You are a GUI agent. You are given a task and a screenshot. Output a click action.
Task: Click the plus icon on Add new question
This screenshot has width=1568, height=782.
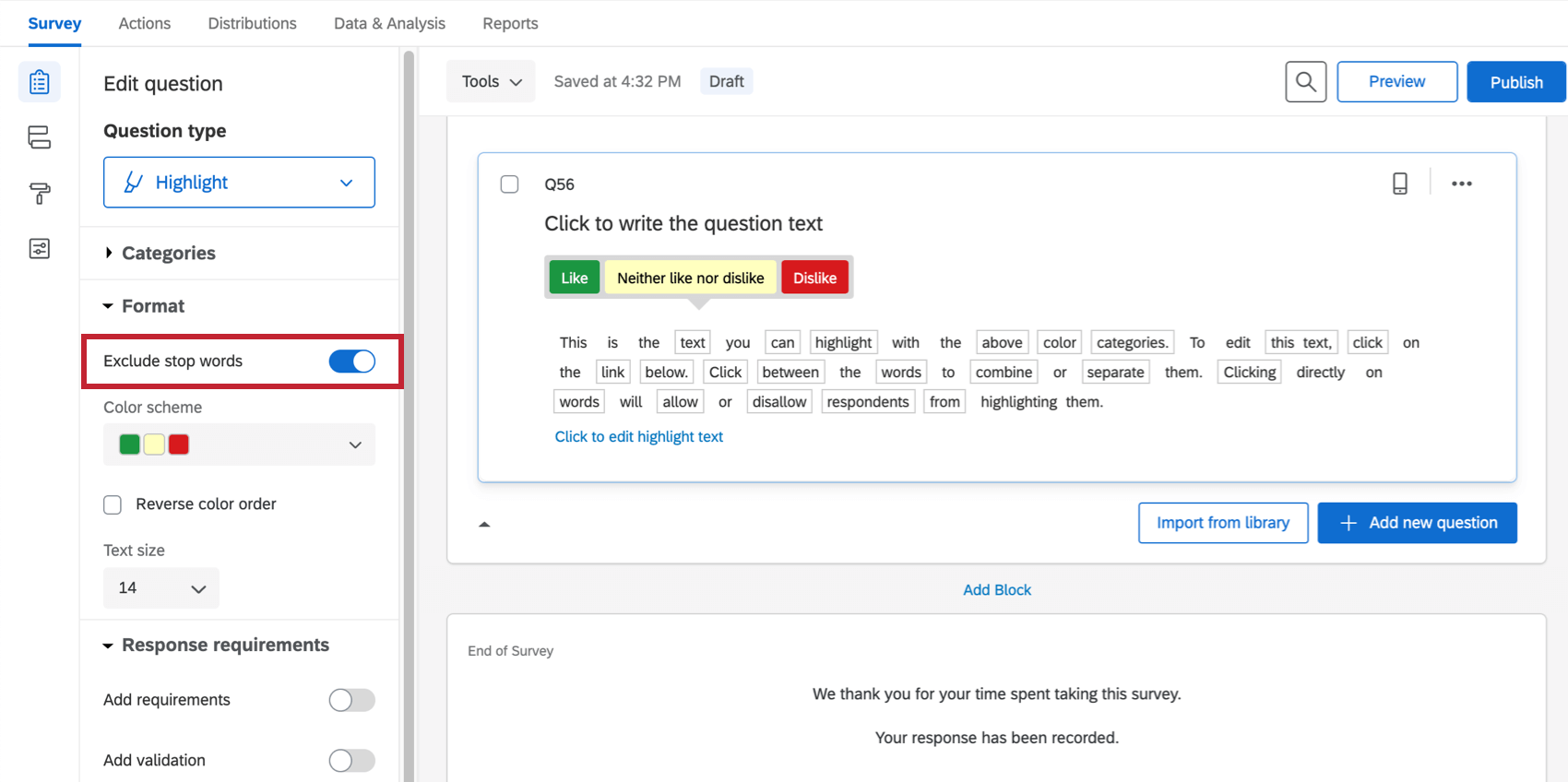(x=1348, y=523)
